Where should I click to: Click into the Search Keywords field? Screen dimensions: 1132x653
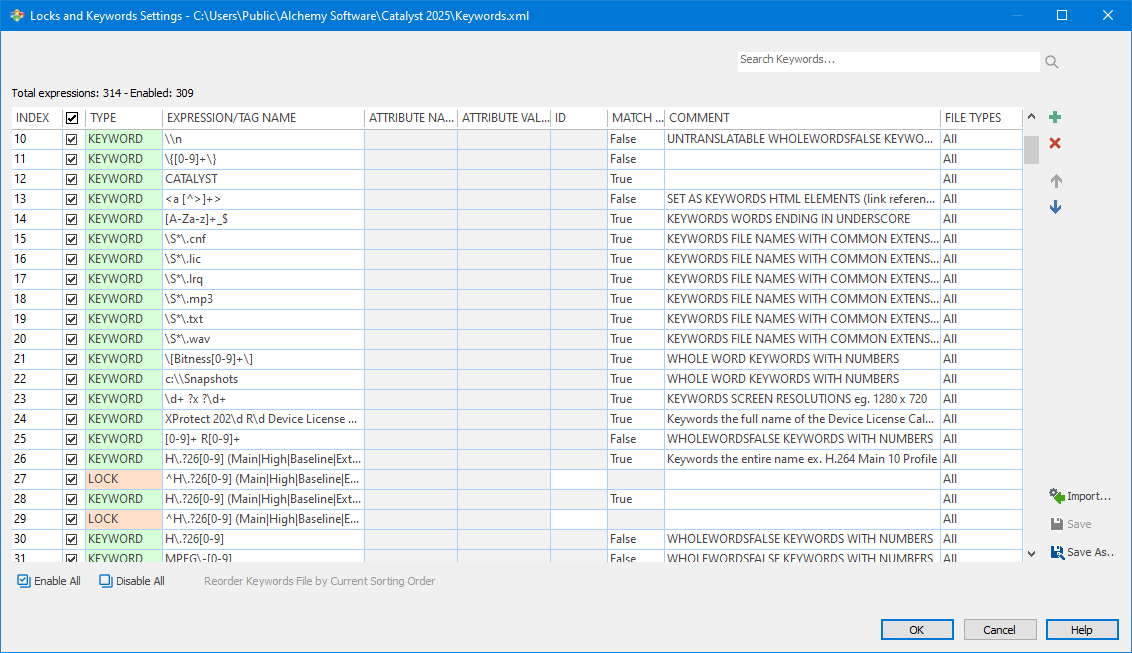click(888, 60)
